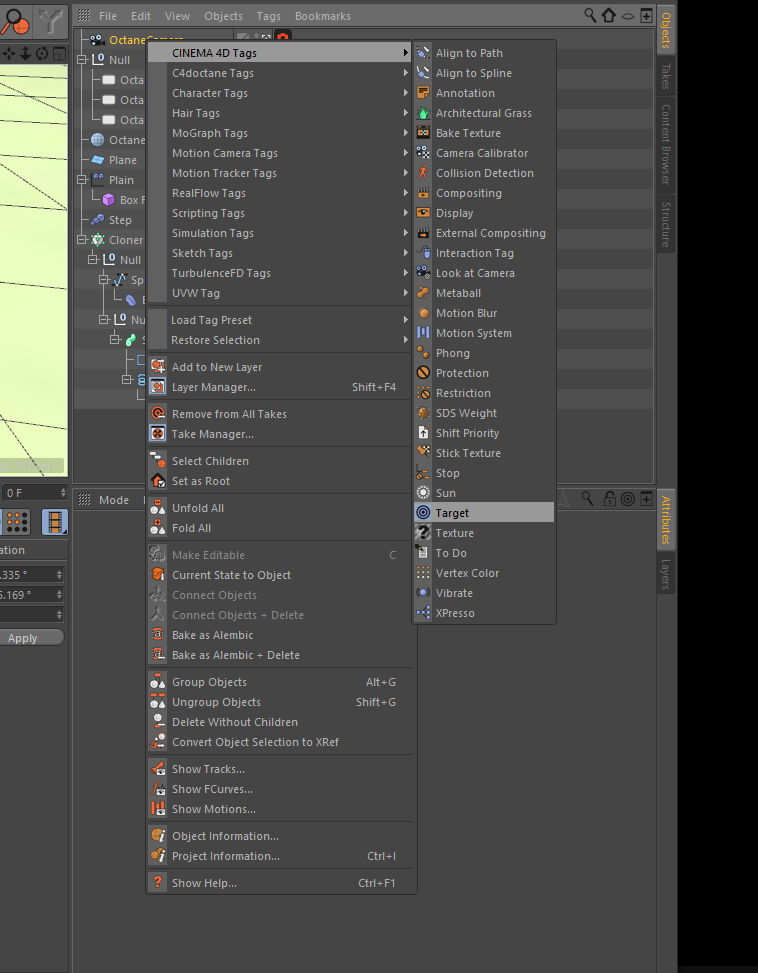Screen dimensions: 758x973
Task: Click Set as Root
Action: pos(280,481)
